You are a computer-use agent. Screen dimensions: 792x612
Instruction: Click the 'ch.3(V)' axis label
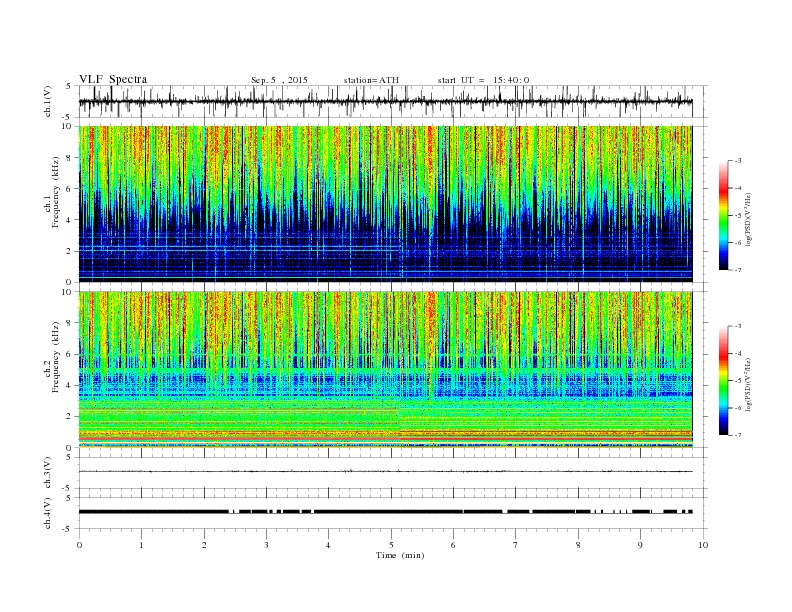click(47, 472)
